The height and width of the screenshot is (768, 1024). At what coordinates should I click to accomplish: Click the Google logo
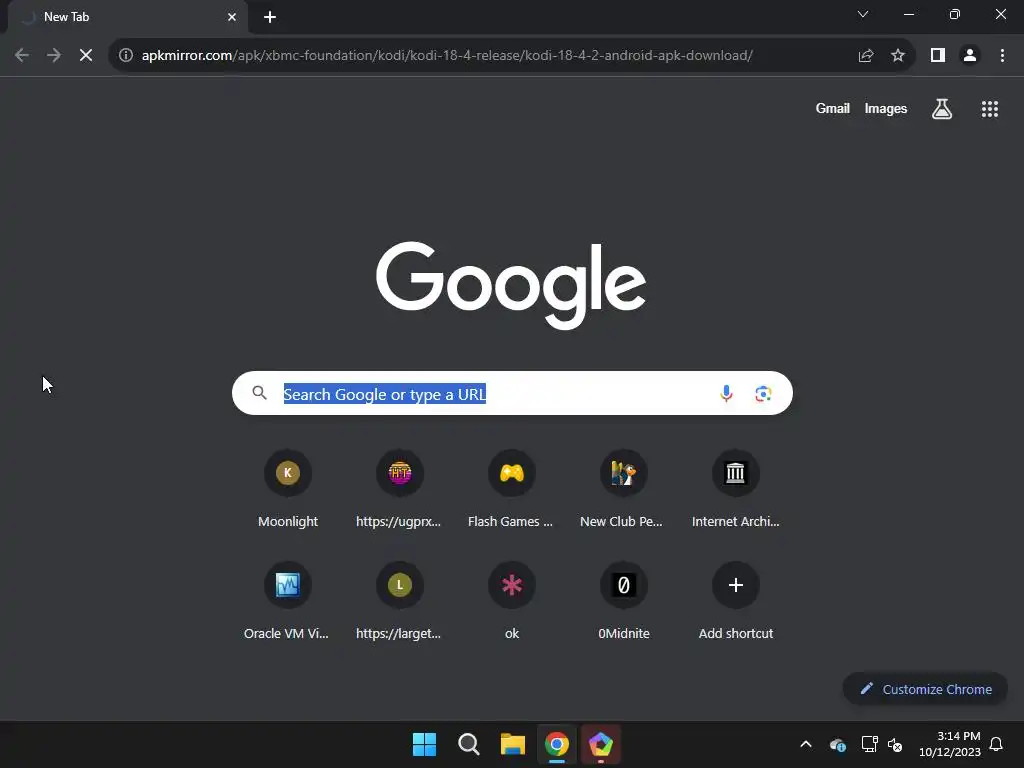pyautogui.click(x=511, y=285)
